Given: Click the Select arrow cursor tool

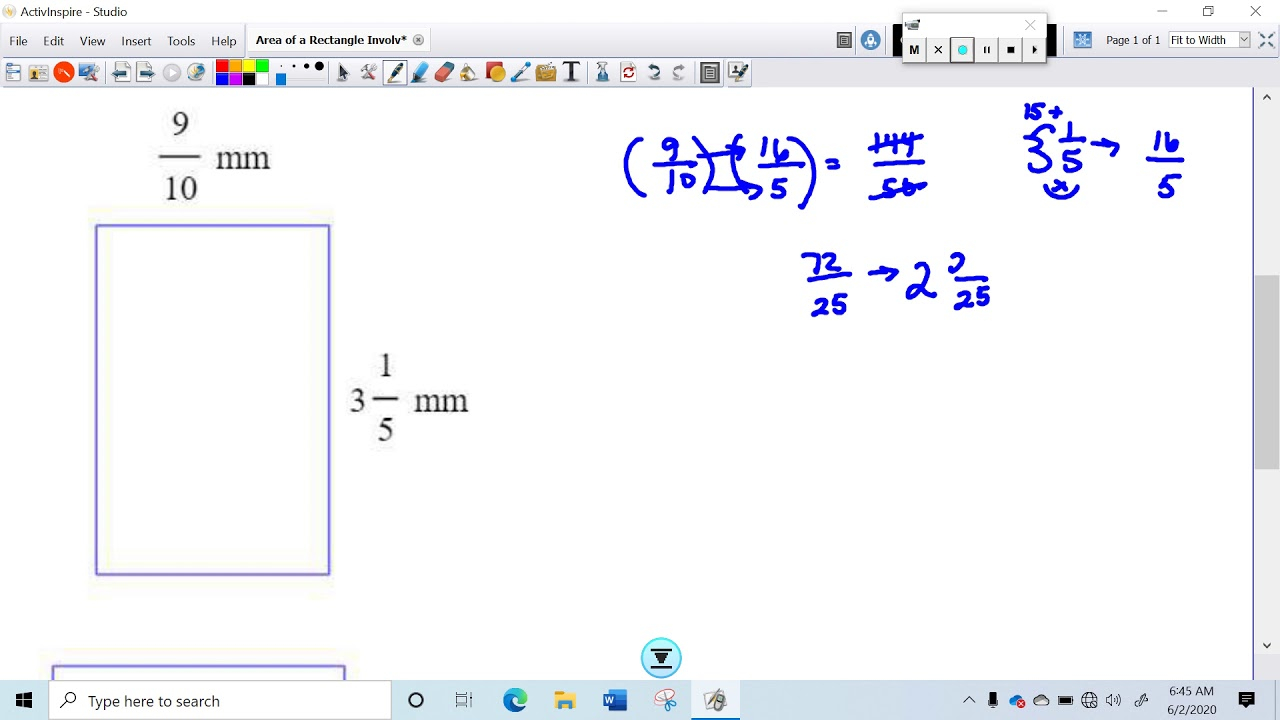Looking at the screenshot, I should pos(343,72).
